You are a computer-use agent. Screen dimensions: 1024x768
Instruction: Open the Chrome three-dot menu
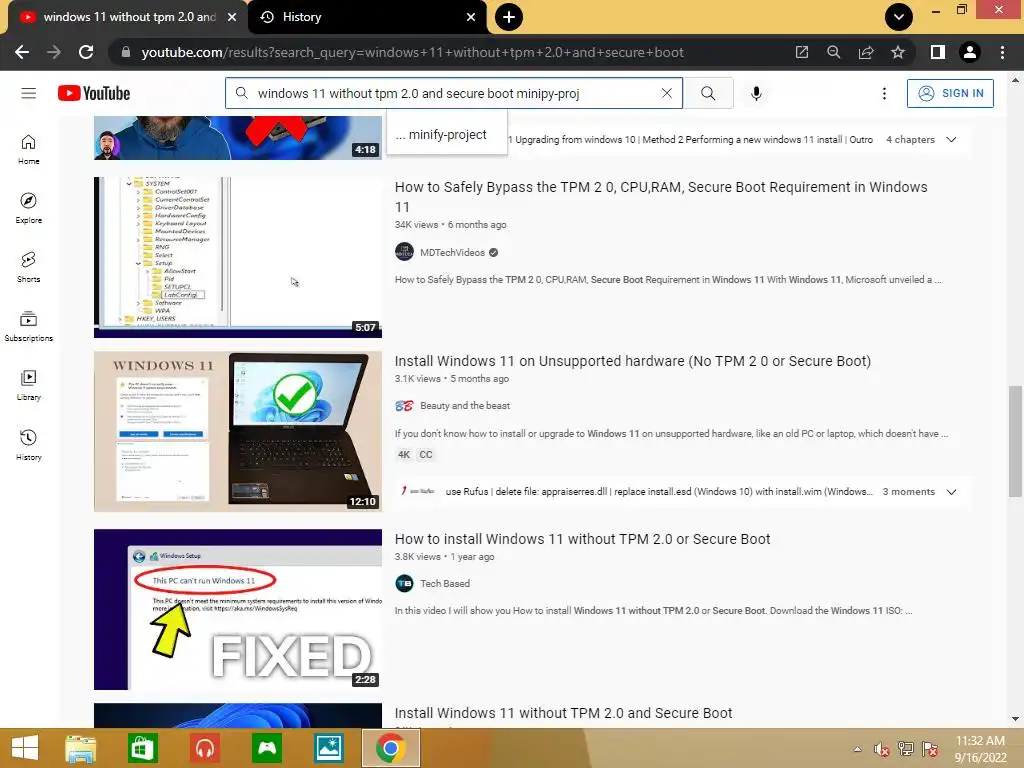[1002, 52]
